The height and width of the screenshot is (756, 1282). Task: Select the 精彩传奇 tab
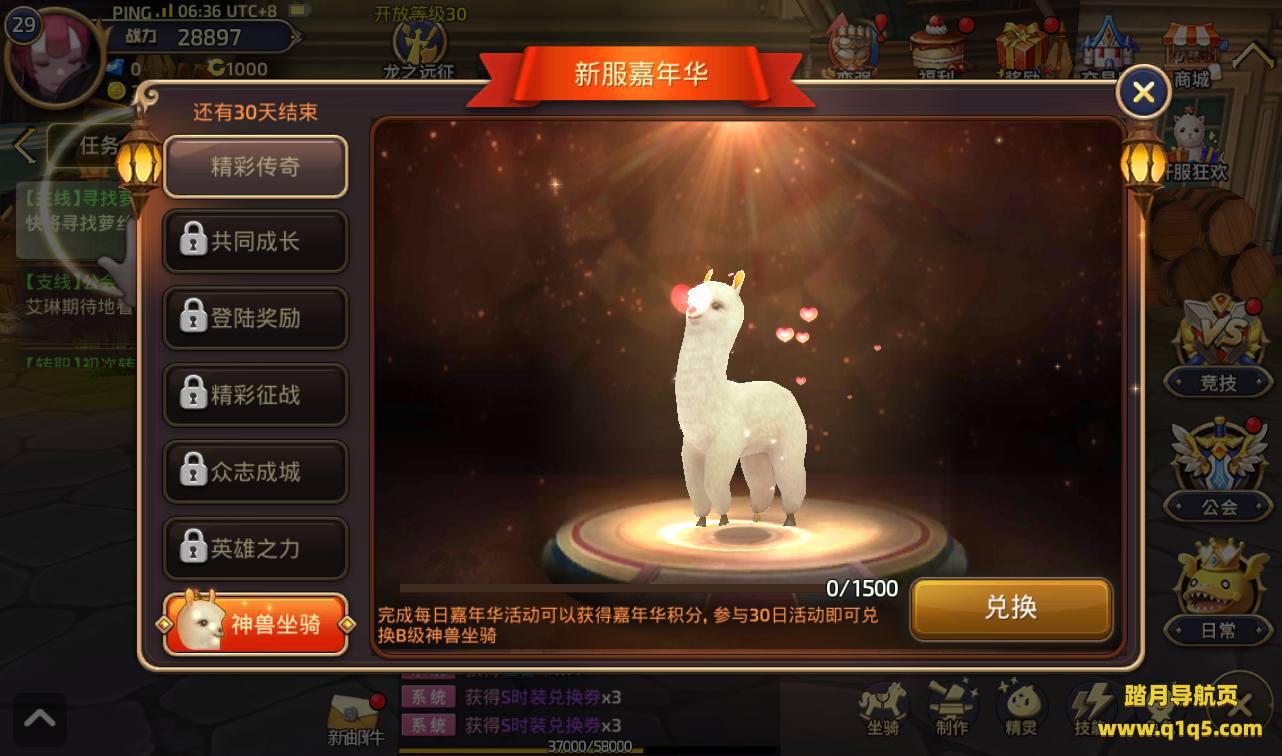point(256,167)
